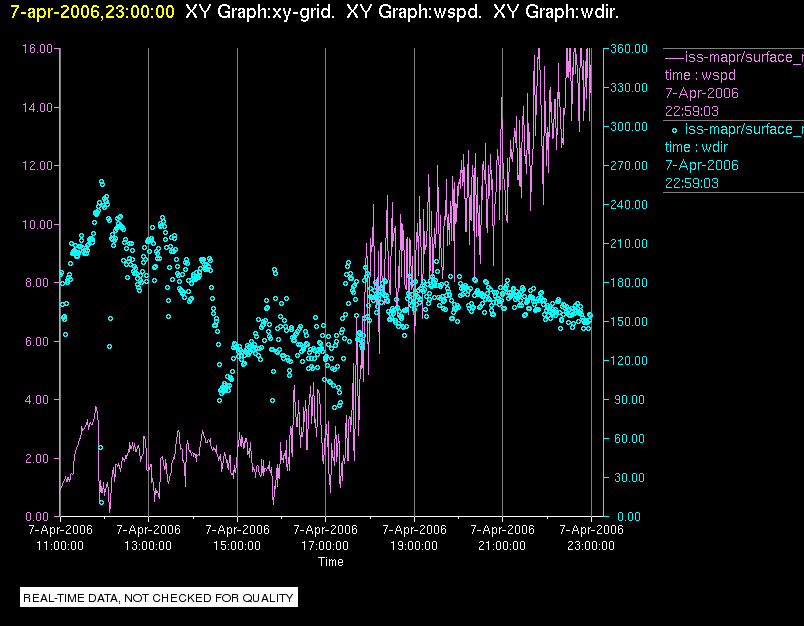Click 'REAL-TIME DATA, NOT CHECKED FOR QUALITY' notice
This screenshot has width=804, height=626.
(158, 598)
